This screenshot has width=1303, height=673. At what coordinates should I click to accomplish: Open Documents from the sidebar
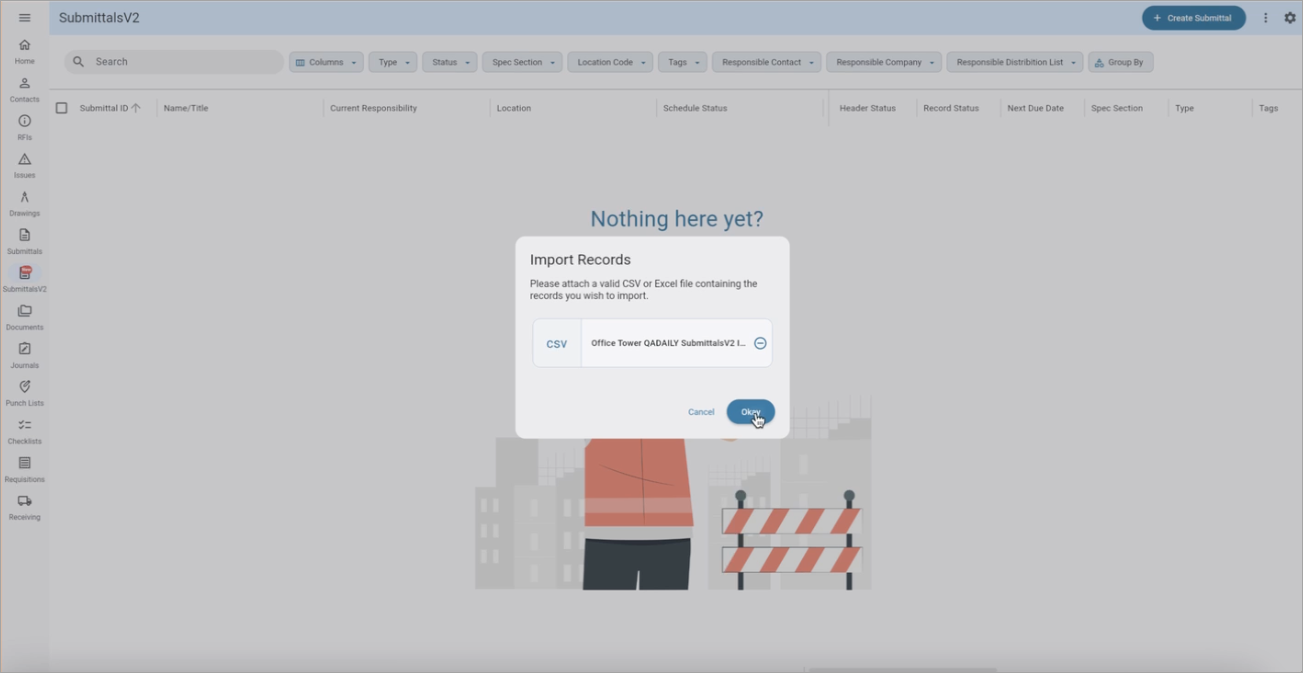[25, 317]
